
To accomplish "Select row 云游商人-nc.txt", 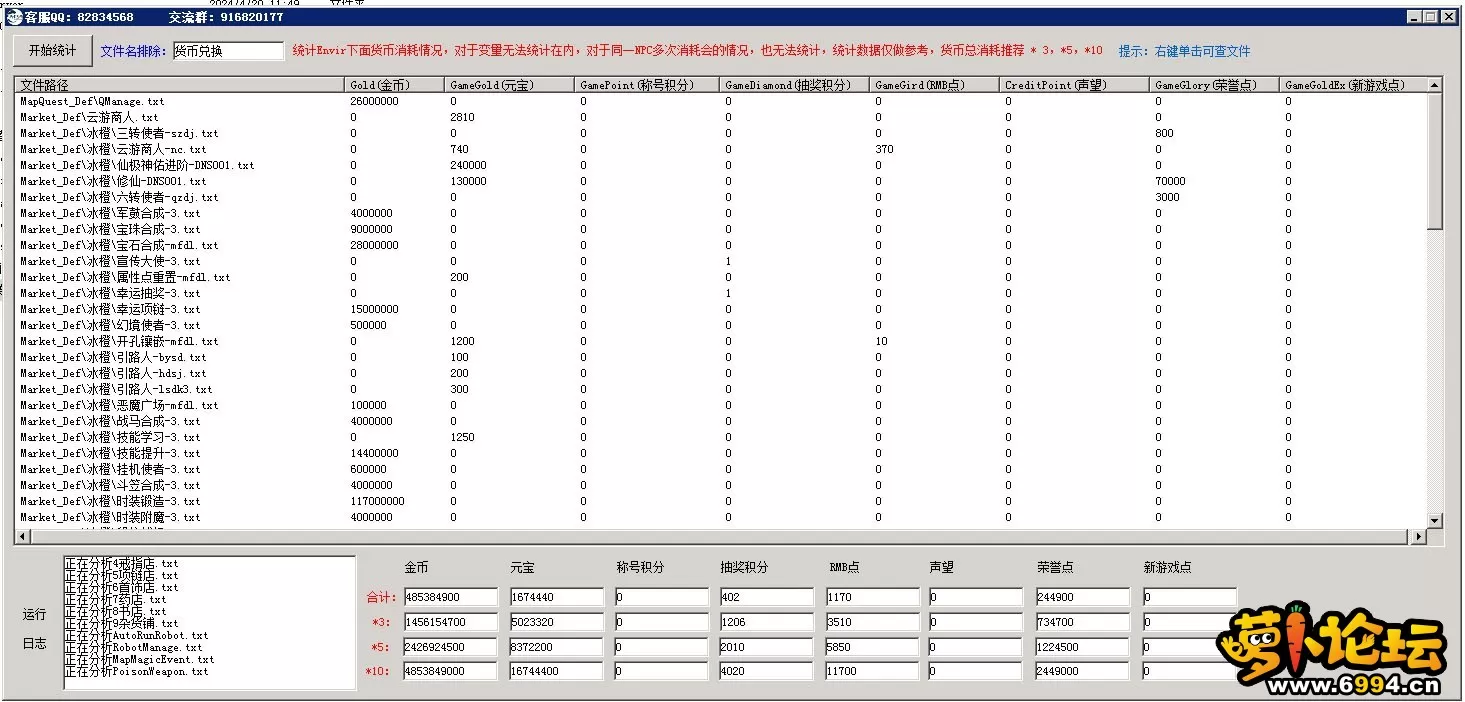I will (x=721, y=149).
